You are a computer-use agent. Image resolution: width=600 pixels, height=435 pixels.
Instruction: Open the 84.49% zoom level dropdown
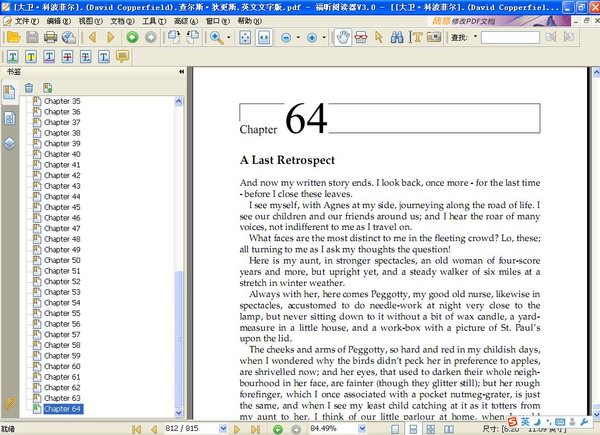pos(362,428)
